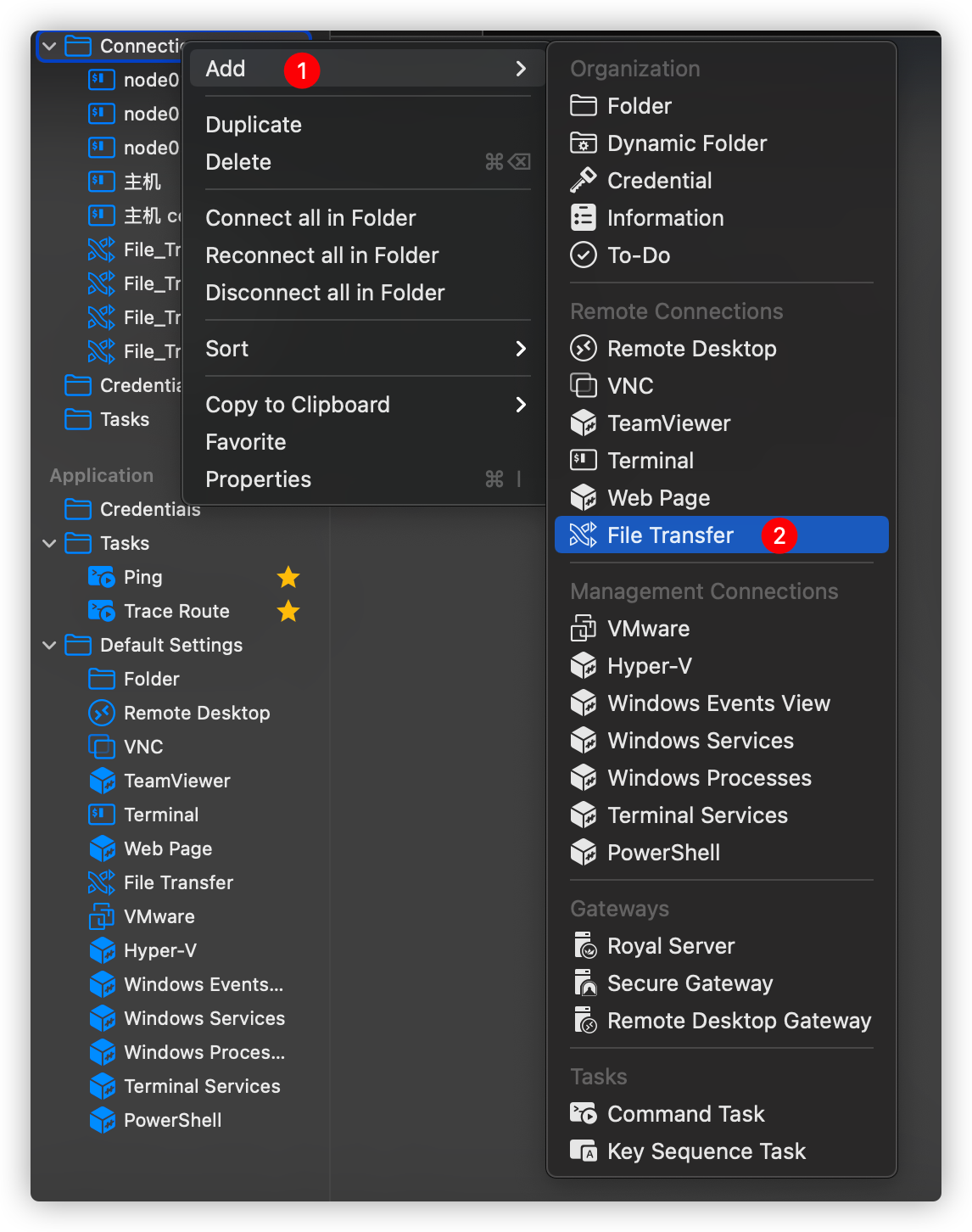This screenshot has height=1232, width=972.
Task: Click Remote Desktop icon in submenu
Action: [584, 349]
